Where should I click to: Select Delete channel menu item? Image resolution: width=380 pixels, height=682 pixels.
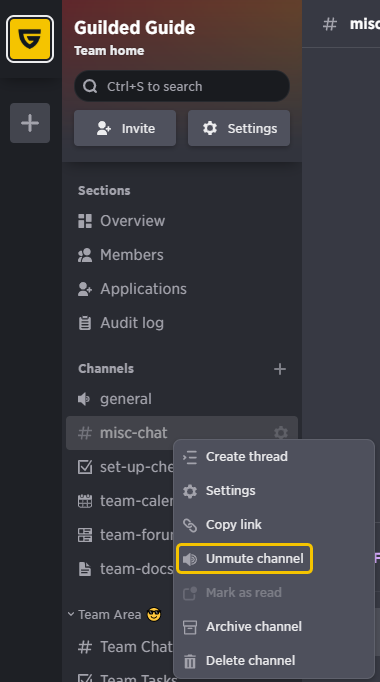coord(273,660)
